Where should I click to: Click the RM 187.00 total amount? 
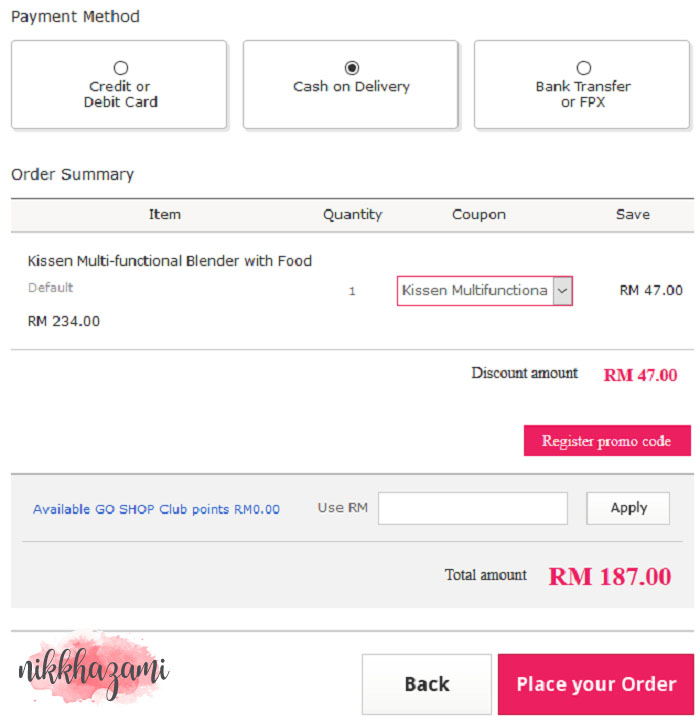(610, 576)
